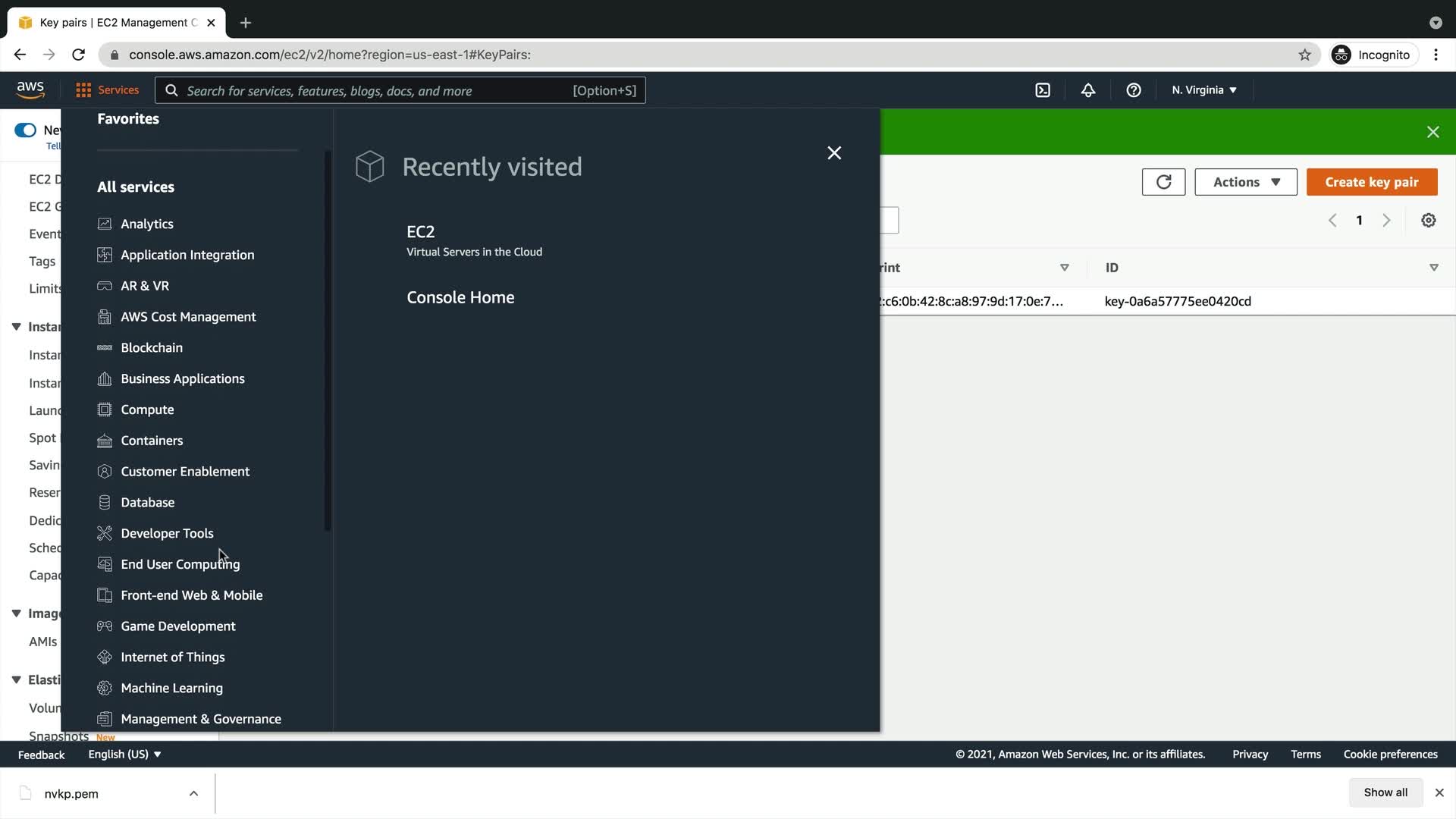This screenshot has width=1456, height=819.
Task: Click the Services grid icon
Action: [83, 90]
